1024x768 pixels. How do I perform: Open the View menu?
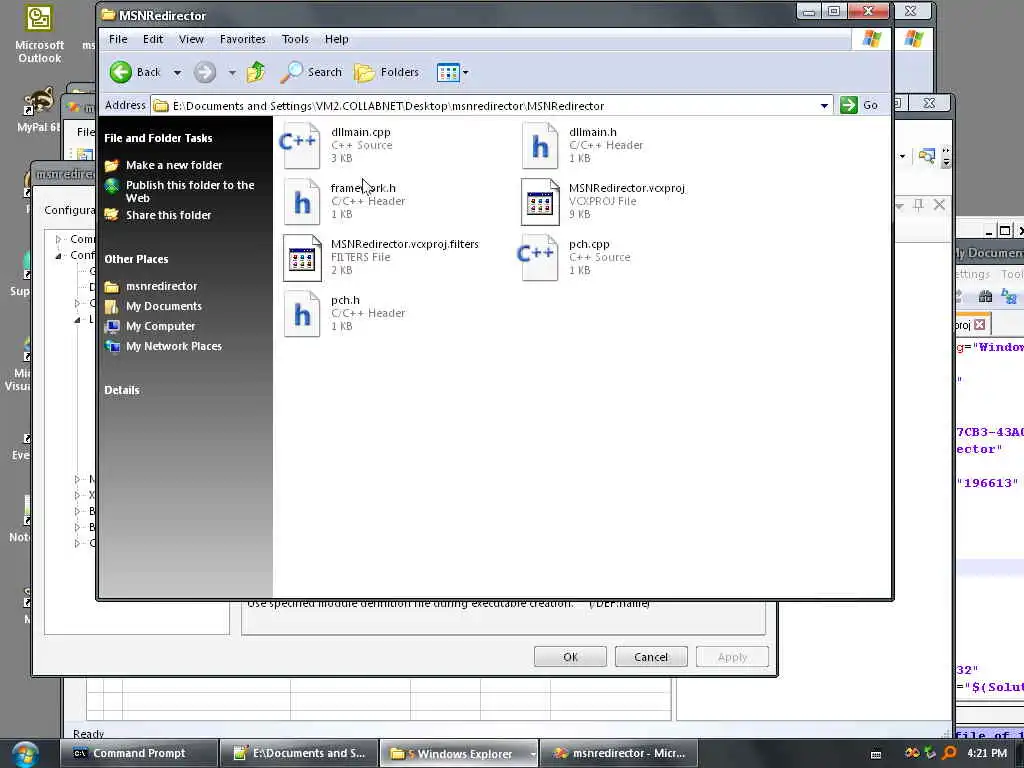coord(191,39)
